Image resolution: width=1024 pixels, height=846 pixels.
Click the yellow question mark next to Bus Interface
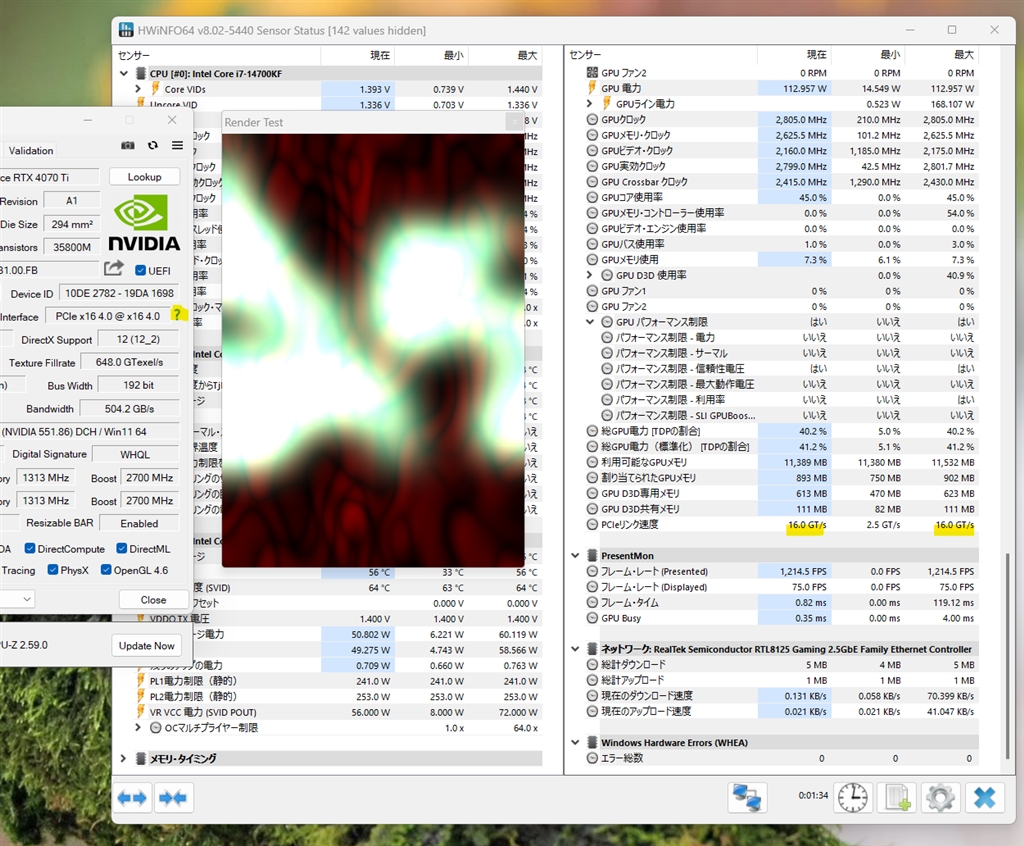[177, 315]
